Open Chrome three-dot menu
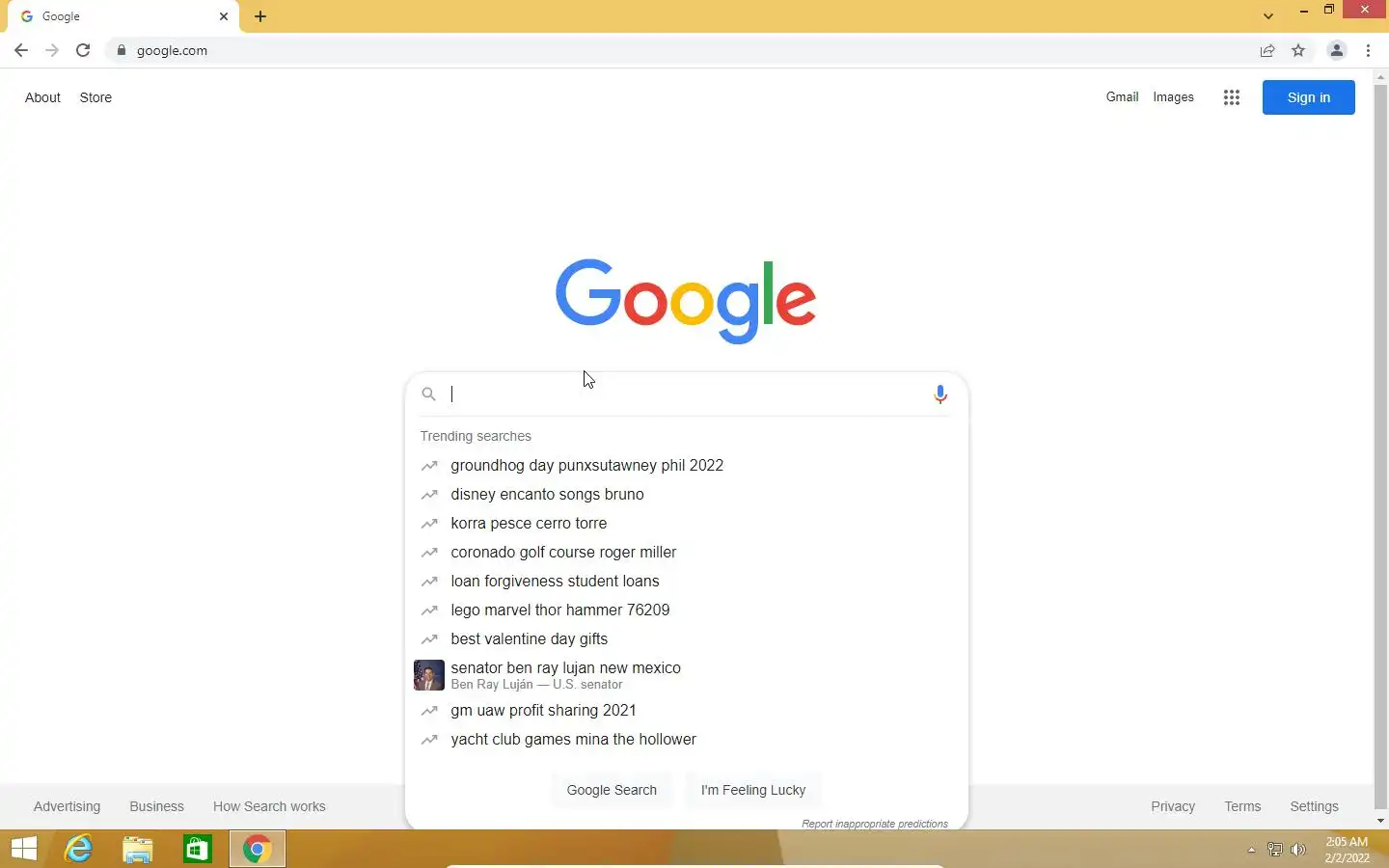The image size is (1389, 868). (x=1369, y=50)
